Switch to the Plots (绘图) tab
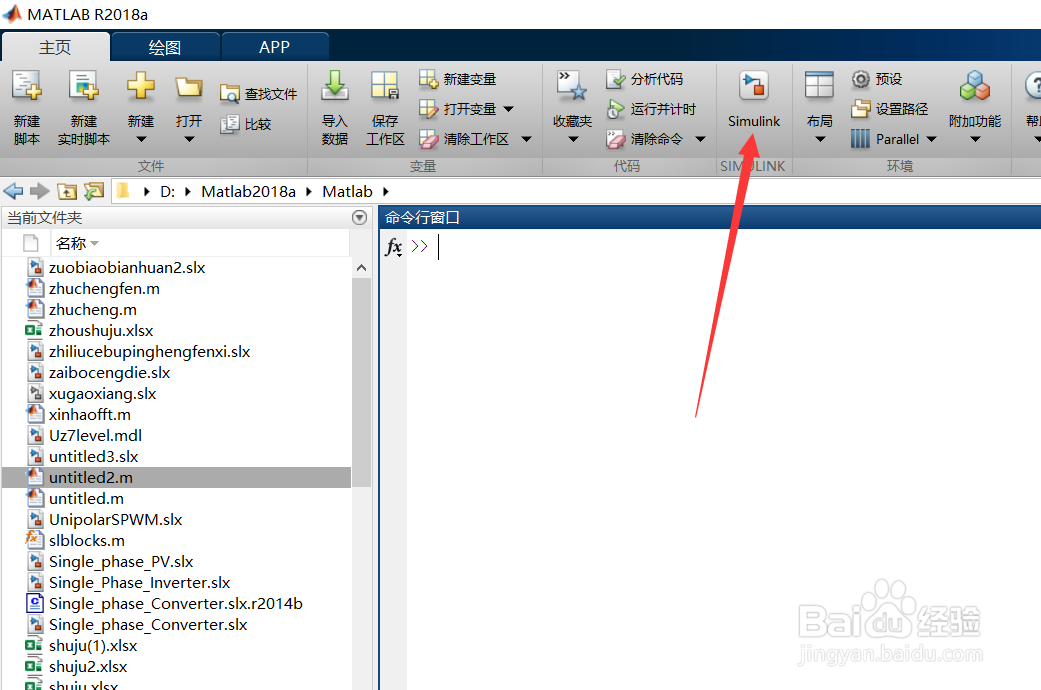Image resolution: width=1041 pixels, height=690 pixels. [165, 47]
